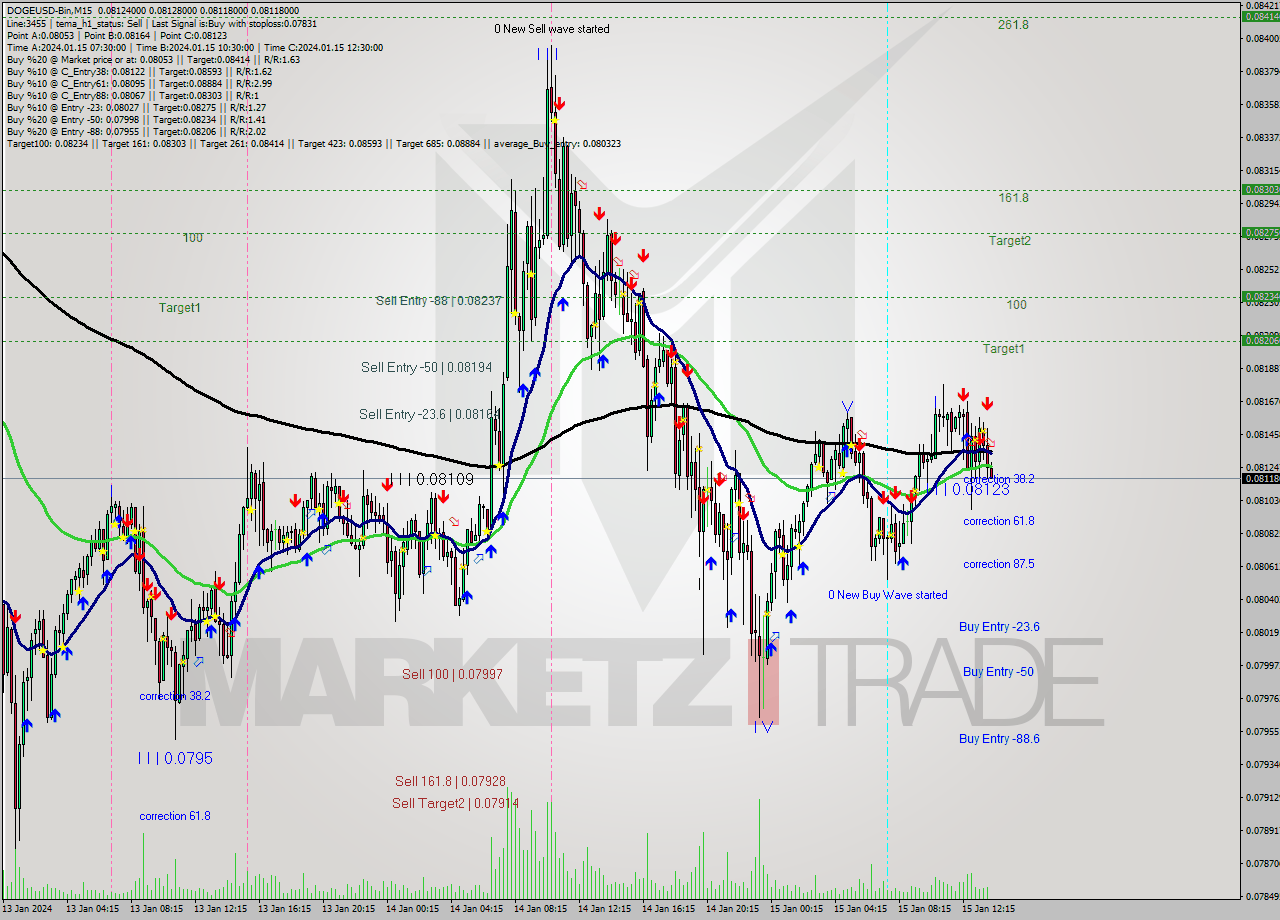Screen dimensions: 1280x920
Task: Click the '13 Jan 2024' time axis label
Action: click(x=28, y=909)
